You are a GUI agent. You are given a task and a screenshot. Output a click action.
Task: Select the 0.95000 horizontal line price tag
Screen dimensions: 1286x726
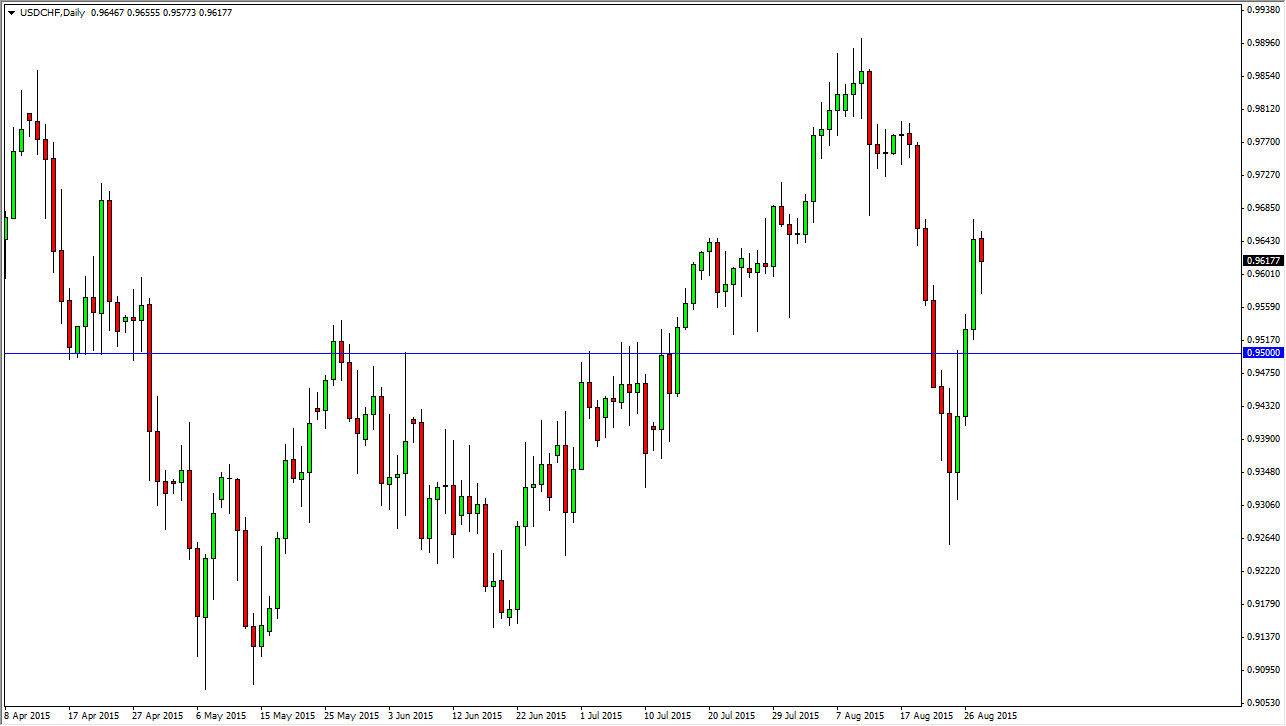tap(1263, 352)
